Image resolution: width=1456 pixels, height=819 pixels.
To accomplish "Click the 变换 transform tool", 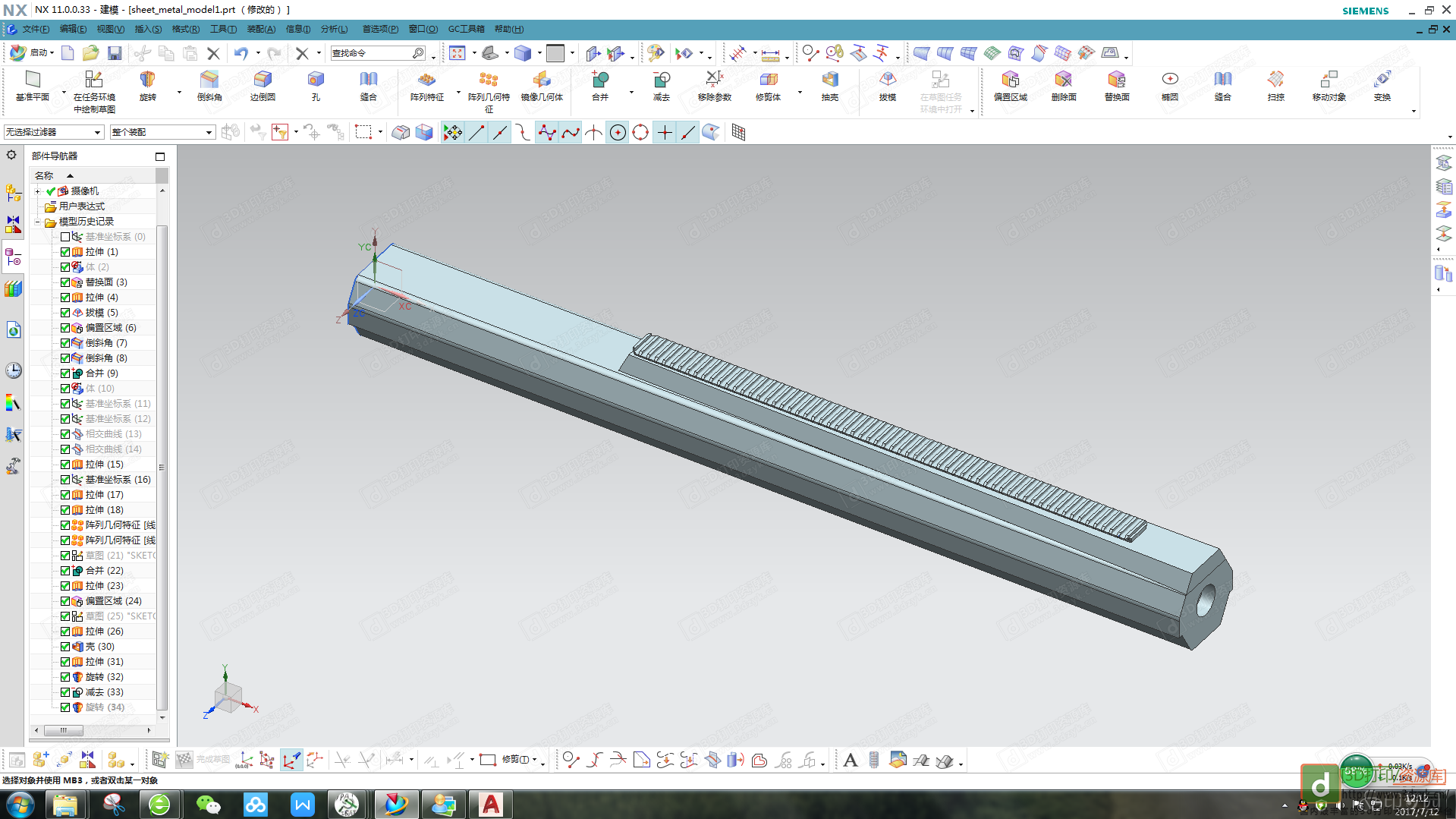I will [x=1382, y=86].
